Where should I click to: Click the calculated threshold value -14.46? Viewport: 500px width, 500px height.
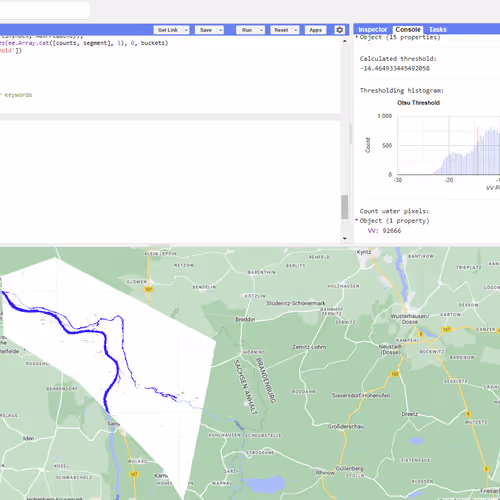pyautogui.click(x=395, y=68)
